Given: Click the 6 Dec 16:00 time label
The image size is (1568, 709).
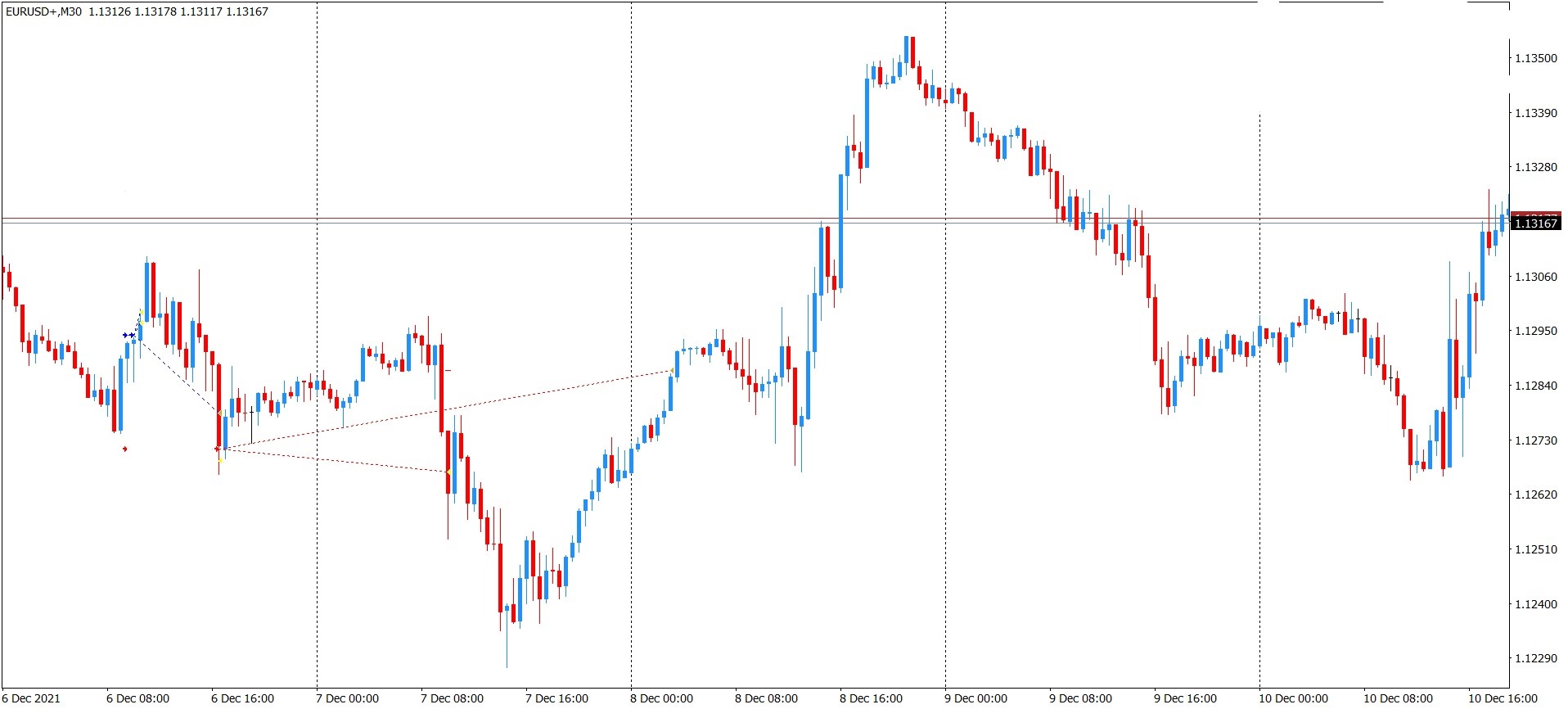Looking at the screenshot, I should coord(243,698).
